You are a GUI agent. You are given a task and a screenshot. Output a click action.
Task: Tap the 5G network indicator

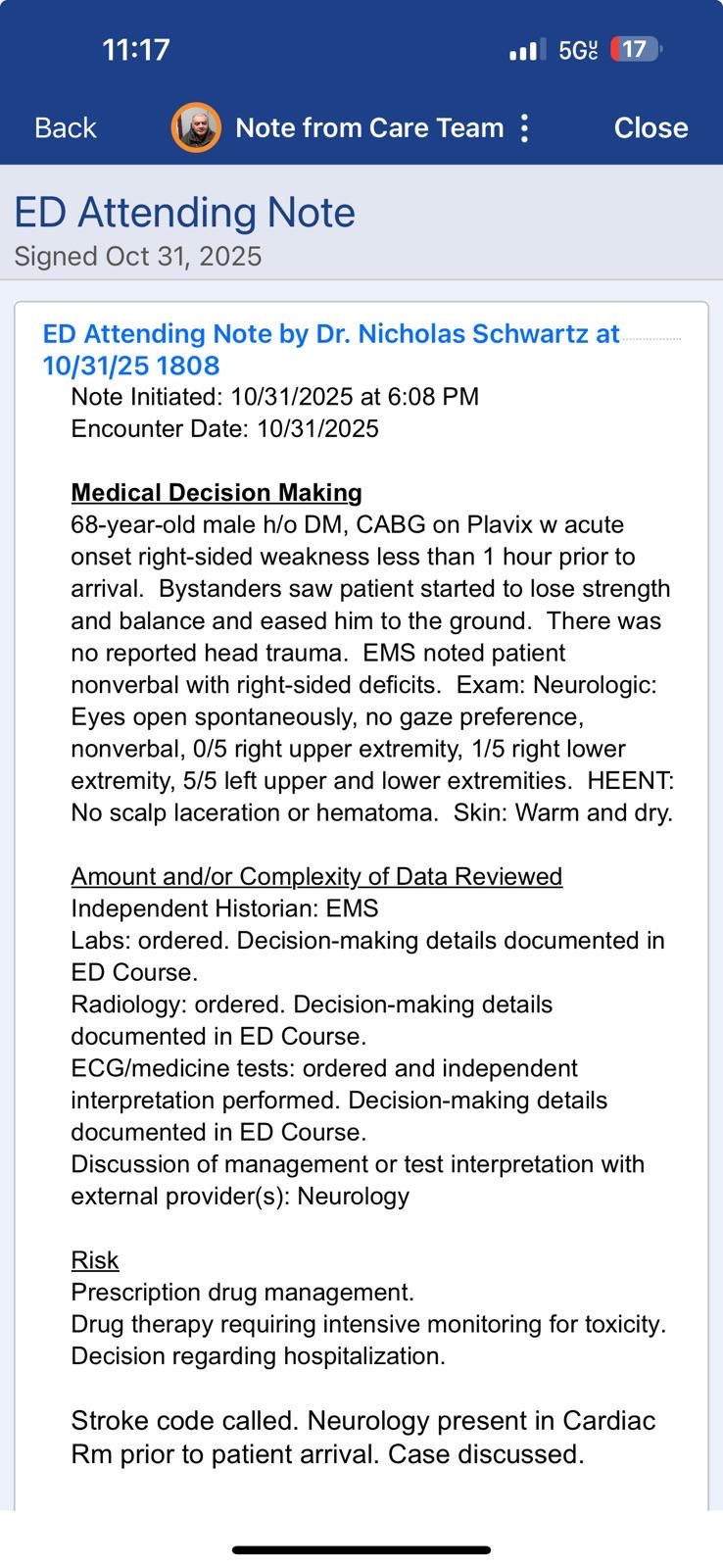[578, 50]
